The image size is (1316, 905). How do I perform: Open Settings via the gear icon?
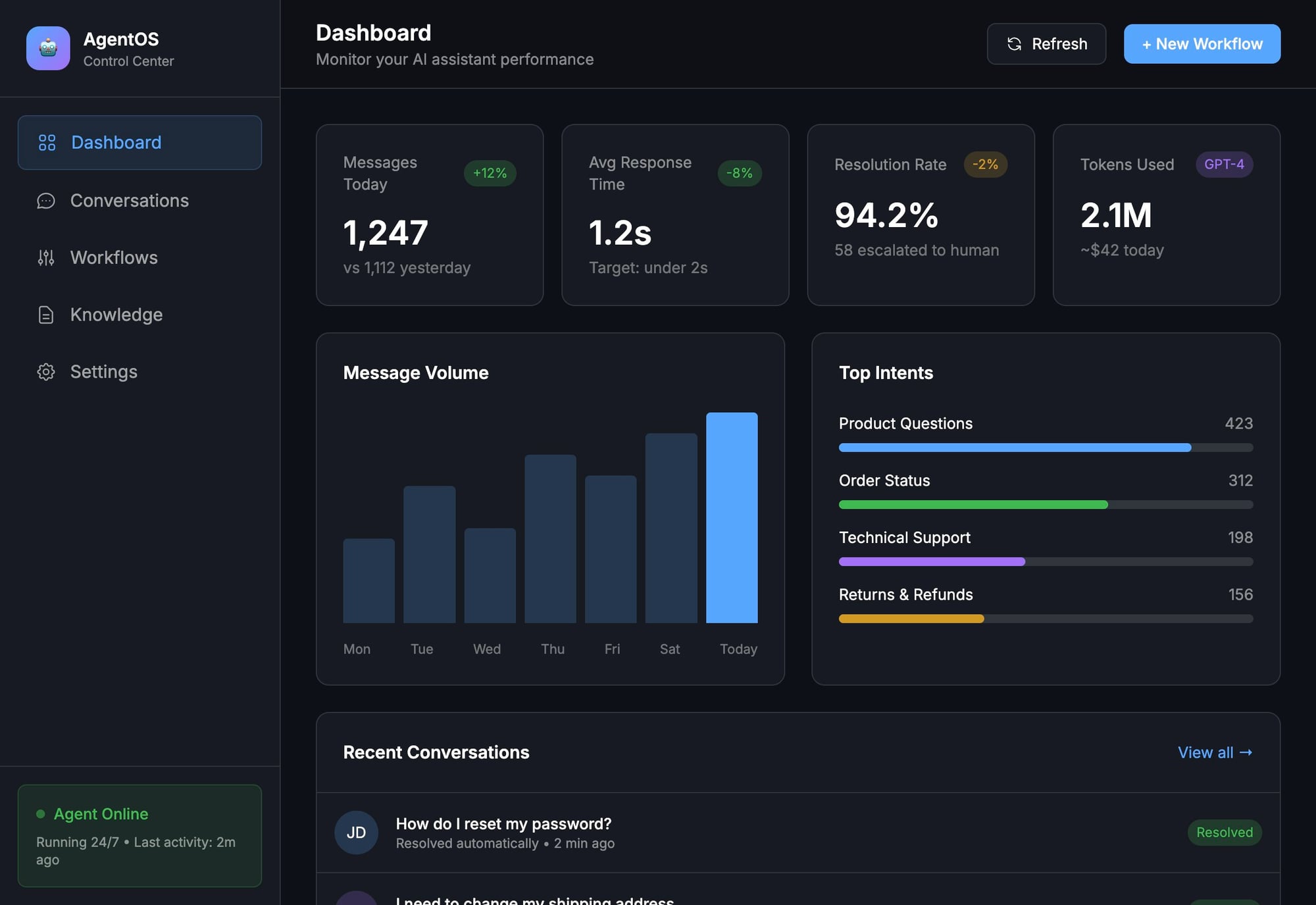pyautogui.click(x=45, y=372)
